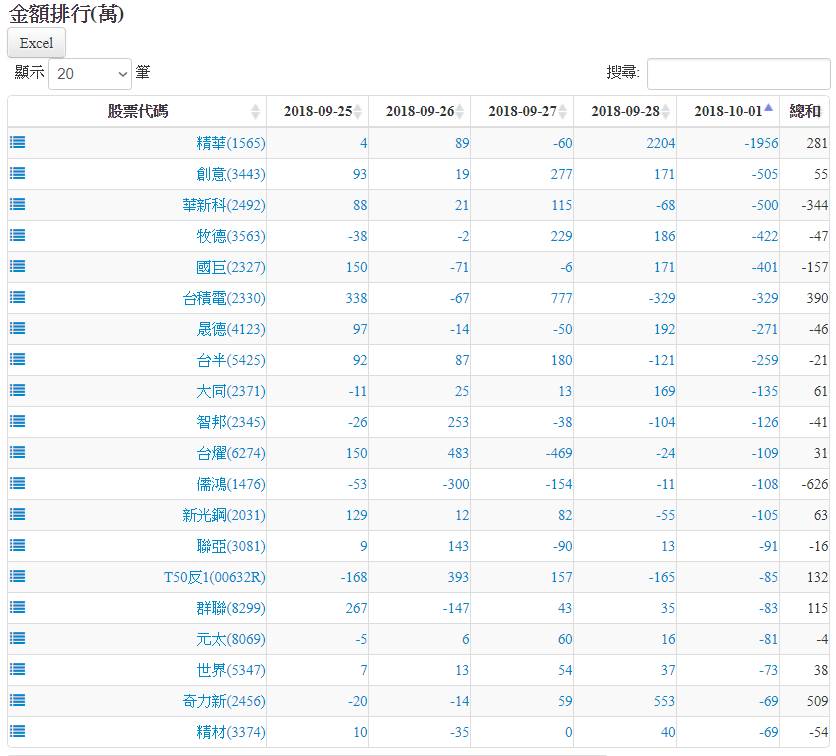The width and height of the screenshot is (836, 756).
Task: Sort table by 股票代碼 column
Action: [138, 111]
